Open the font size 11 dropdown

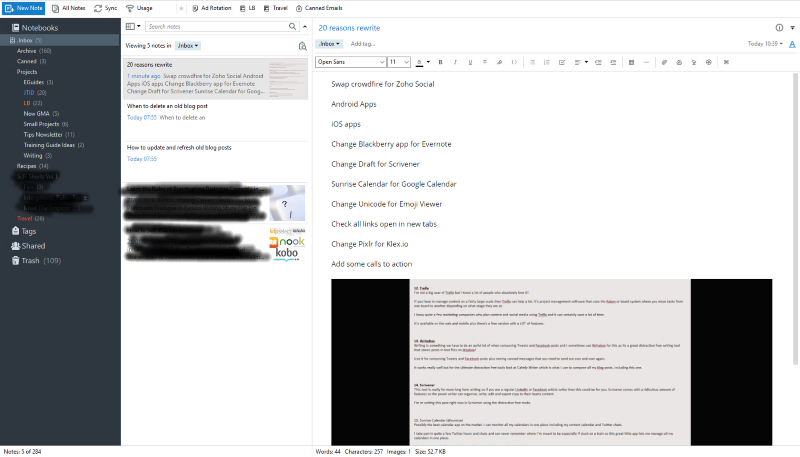(399, 62)
